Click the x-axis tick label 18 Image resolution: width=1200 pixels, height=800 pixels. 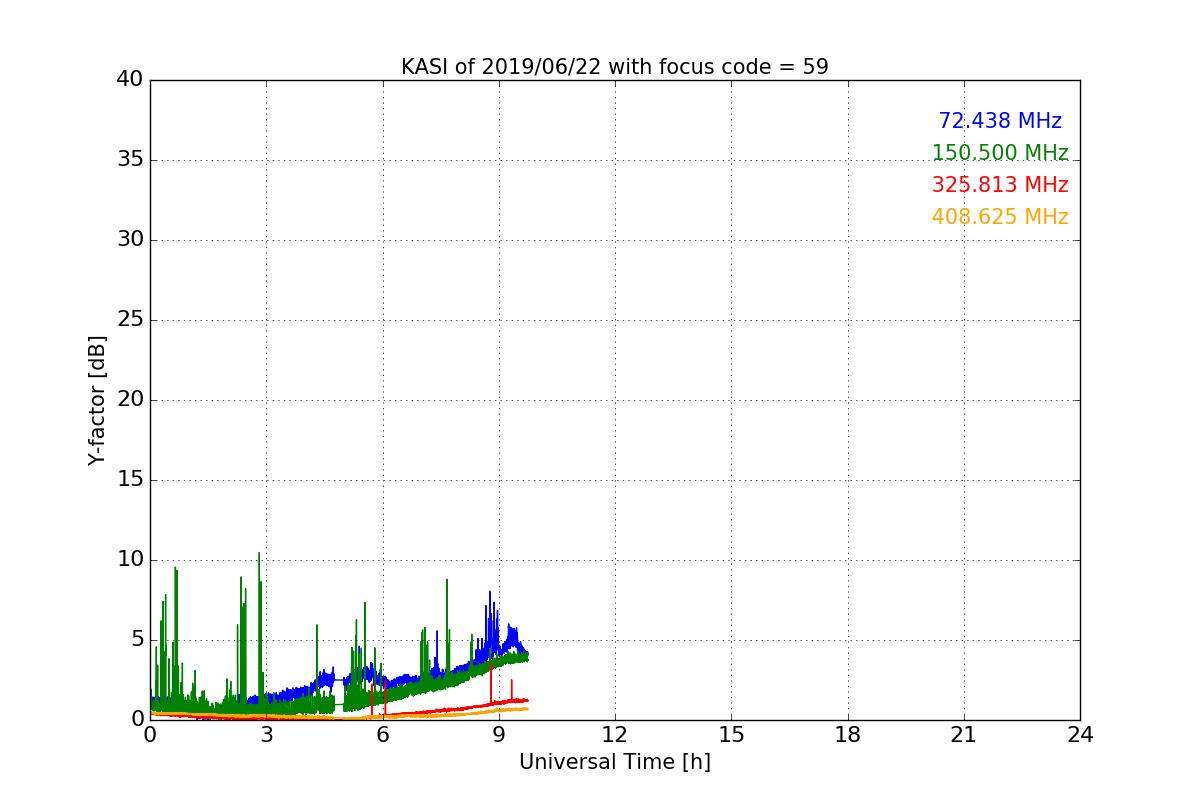(x=848, y=735)
